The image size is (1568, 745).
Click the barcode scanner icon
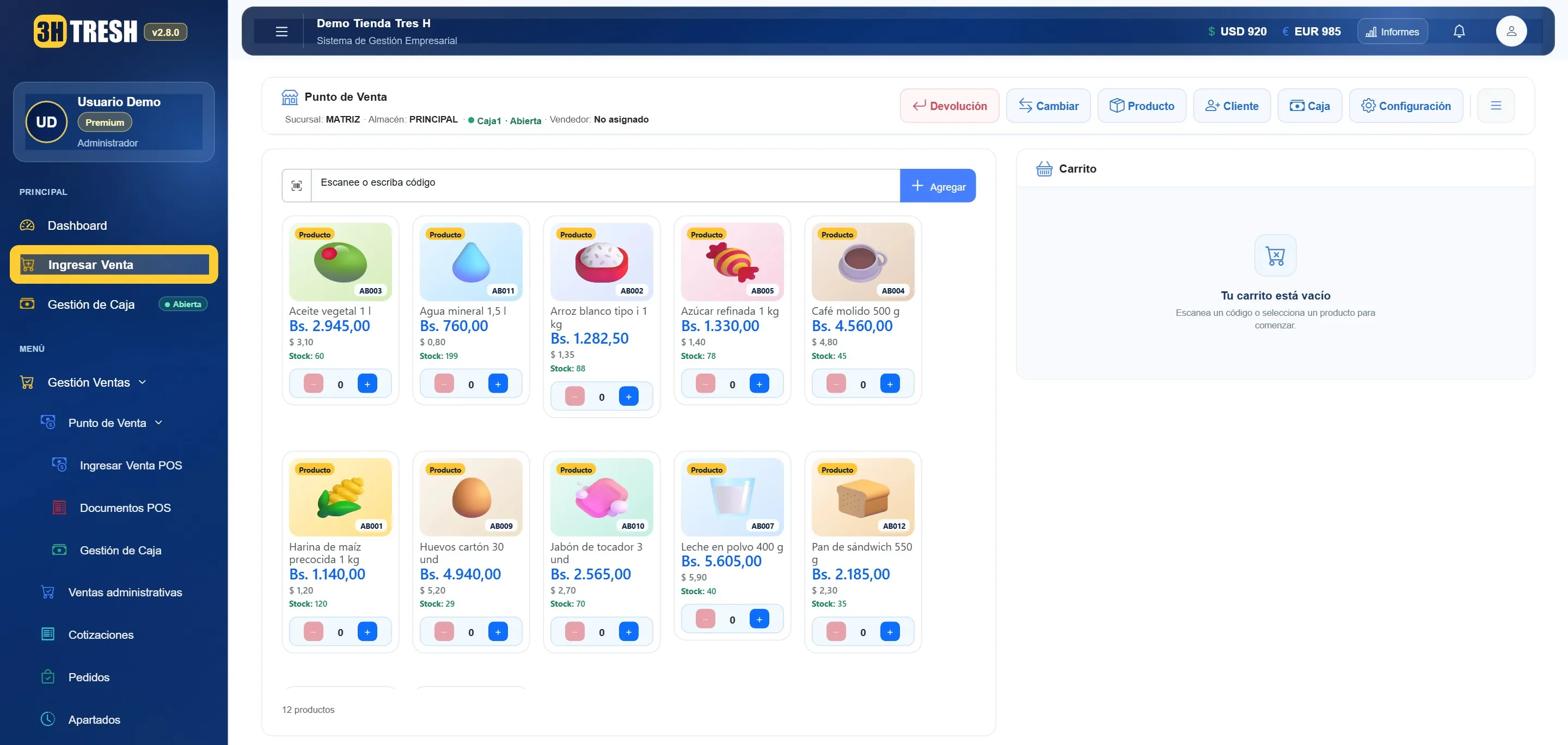tap(296, 186)
